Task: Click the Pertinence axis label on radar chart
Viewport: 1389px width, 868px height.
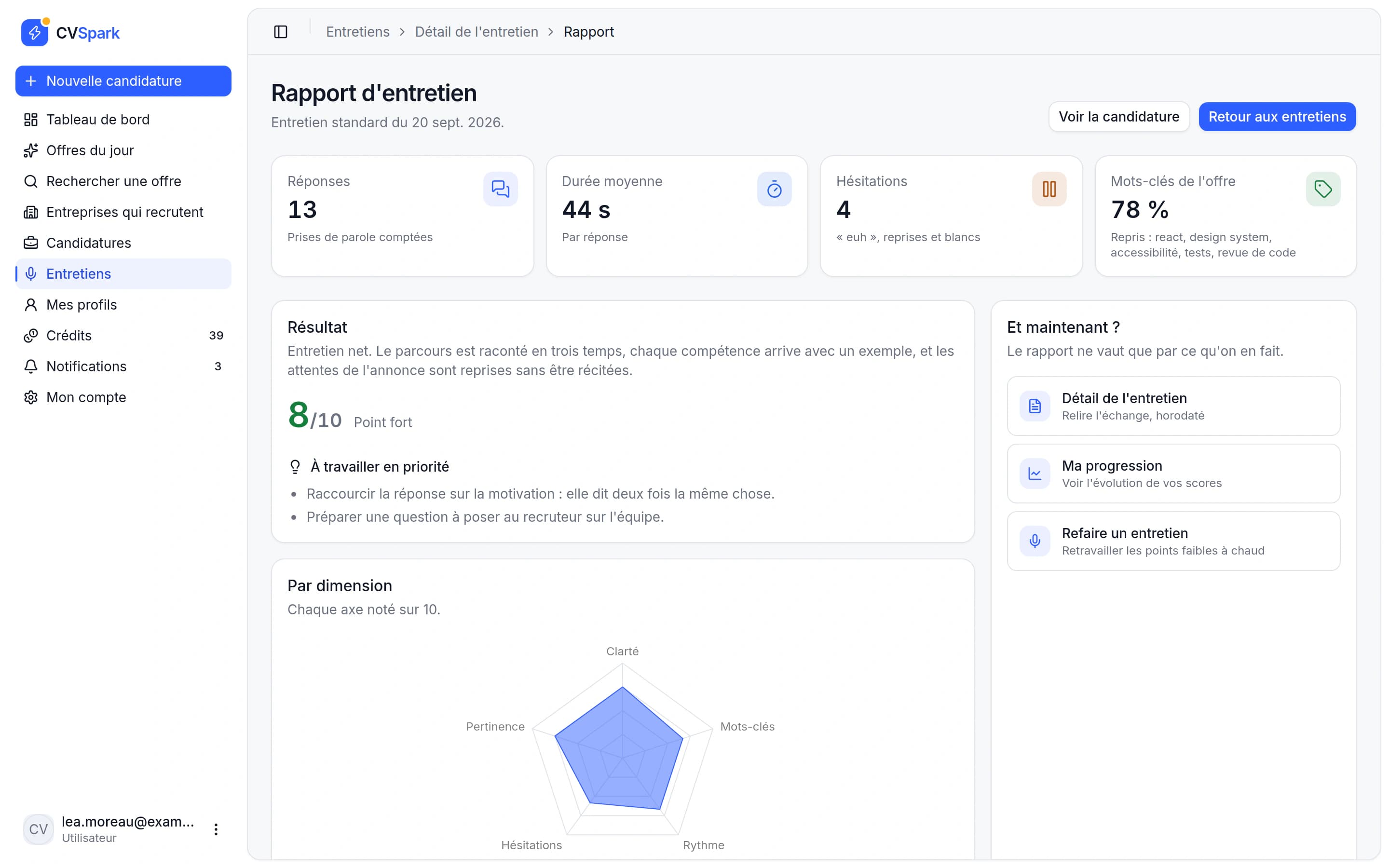Action: tap(495, 727)
